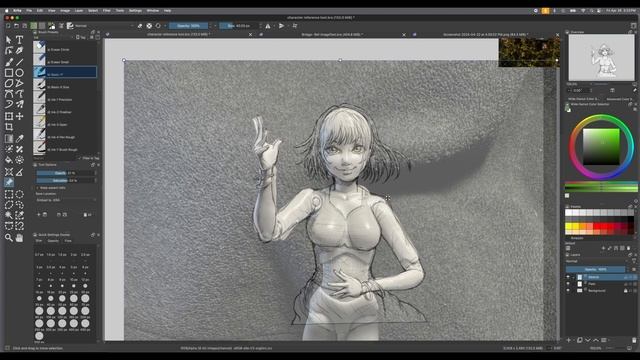Click the Overview docker canvas thumbnail
The image size is (640, 360).
601,57
